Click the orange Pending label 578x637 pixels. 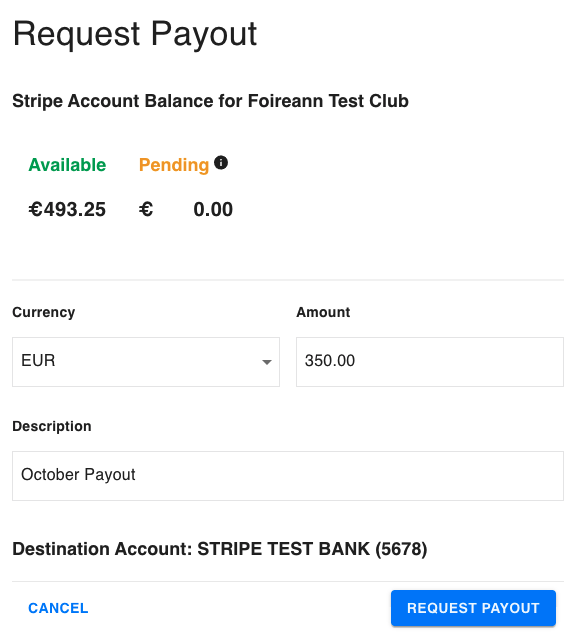[174, 165]
